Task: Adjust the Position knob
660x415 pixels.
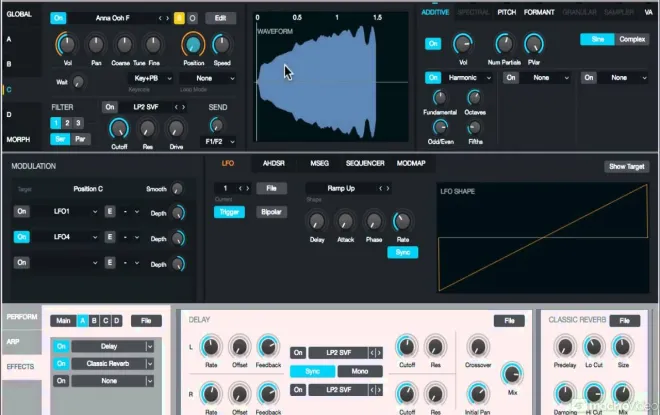Action: coord(193,44)
